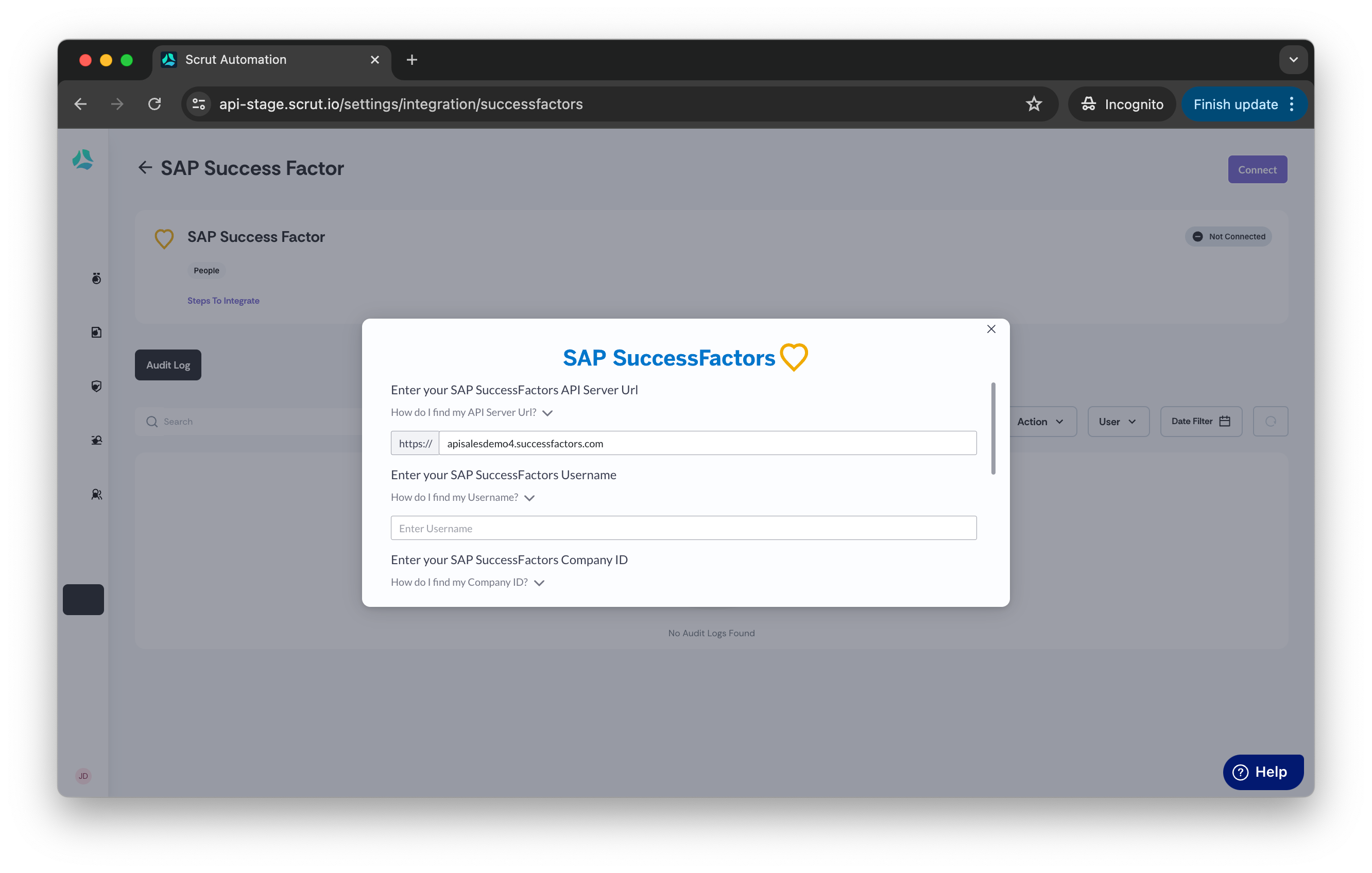The width and height of the screenshot is (1372, 873).
Task: Click the refresh button next to Date Filter
Action: click(1271, 422)
